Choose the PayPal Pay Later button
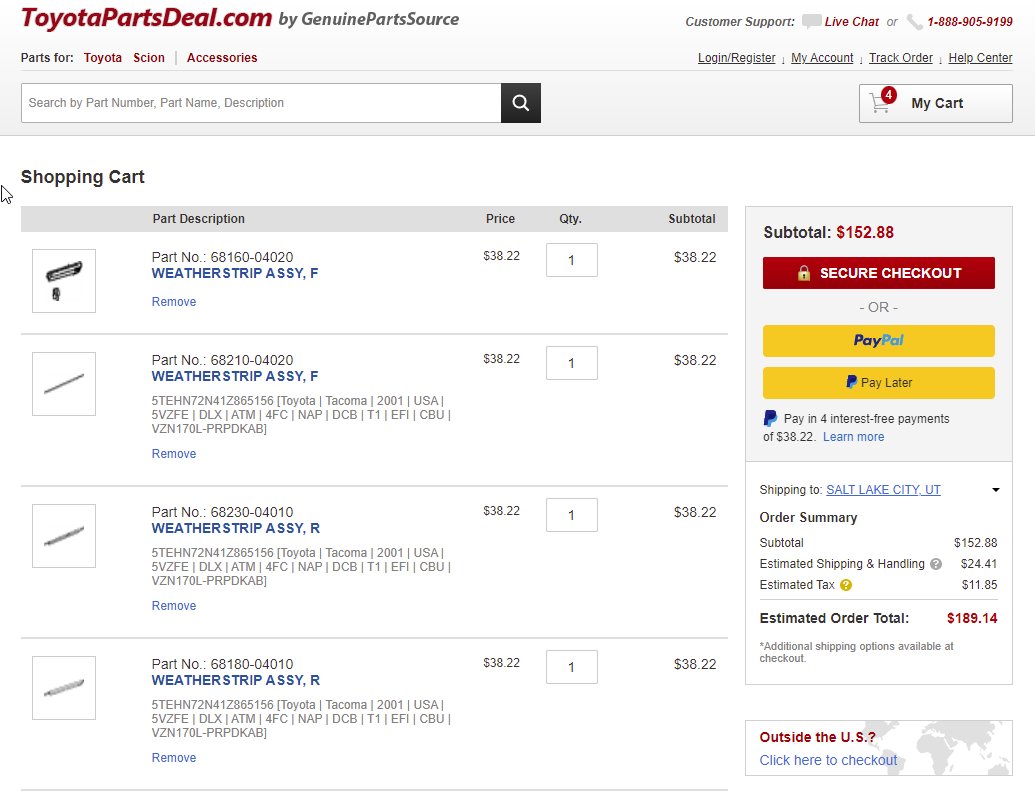 pos(879,383)
